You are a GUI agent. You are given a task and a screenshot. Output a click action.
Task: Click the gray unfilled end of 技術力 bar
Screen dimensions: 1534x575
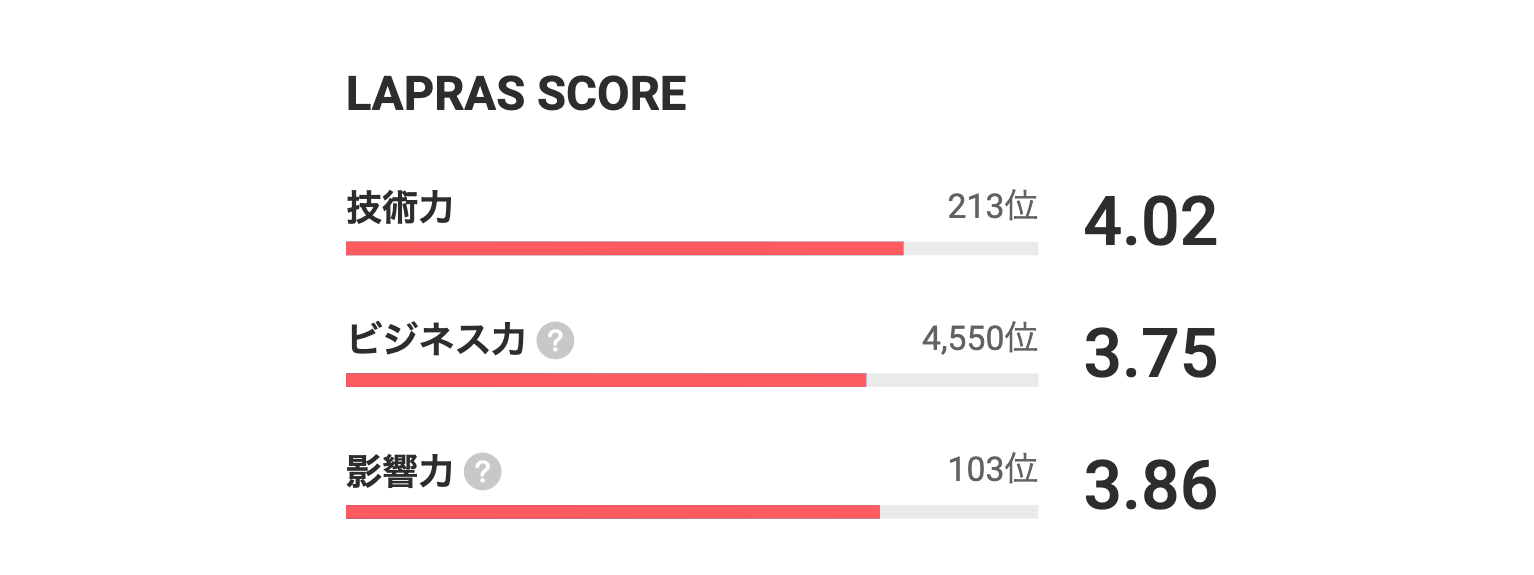tap(971, 248)
